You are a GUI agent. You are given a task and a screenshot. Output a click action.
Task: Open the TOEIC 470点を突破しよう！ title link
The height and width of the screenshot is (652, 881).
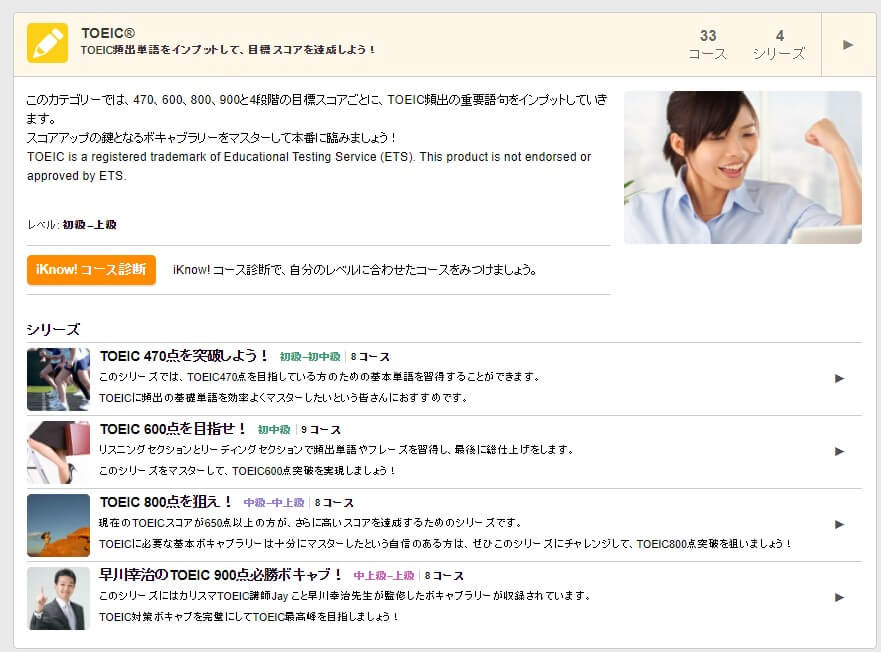(183, 356)
